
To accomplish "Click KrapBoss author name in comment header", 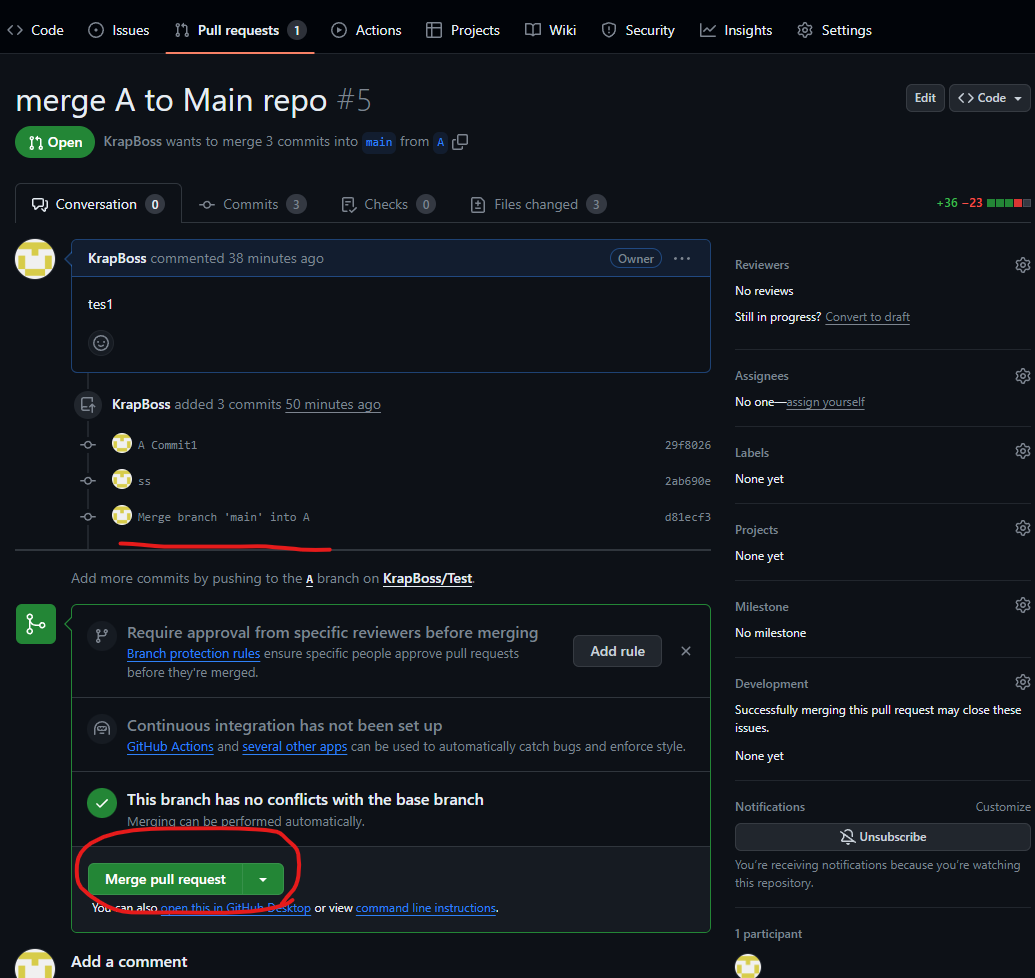I will [117, 259].
